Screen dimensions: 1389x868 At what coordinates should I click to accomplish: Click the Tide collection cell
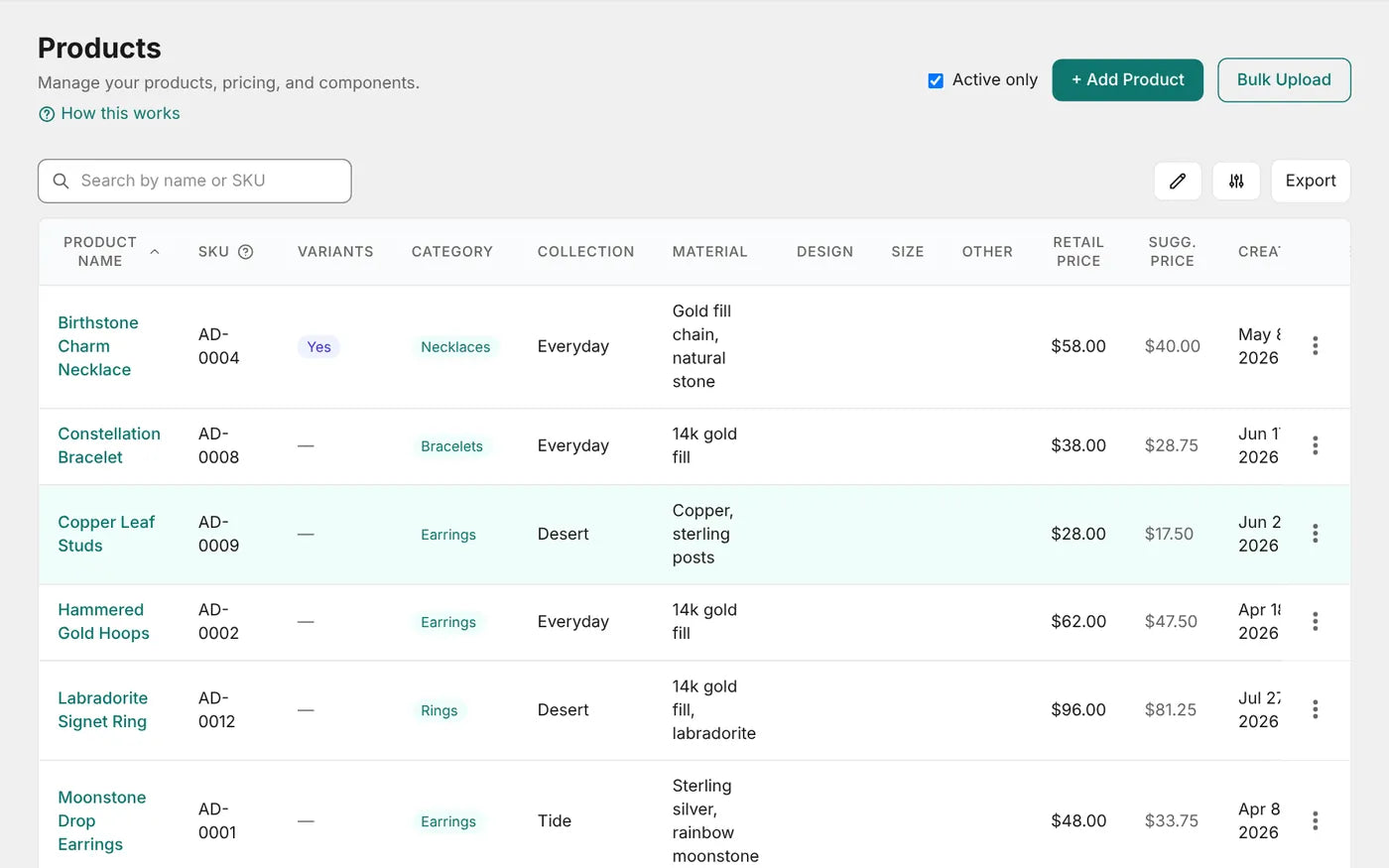pyautogui.click(x=555, y=821)
